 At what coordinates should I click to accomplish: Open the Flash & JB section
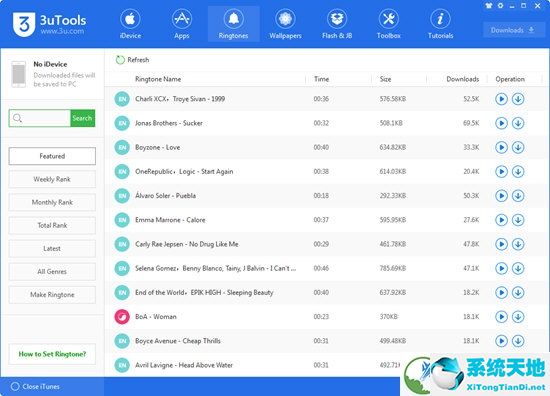click(337, 24)
